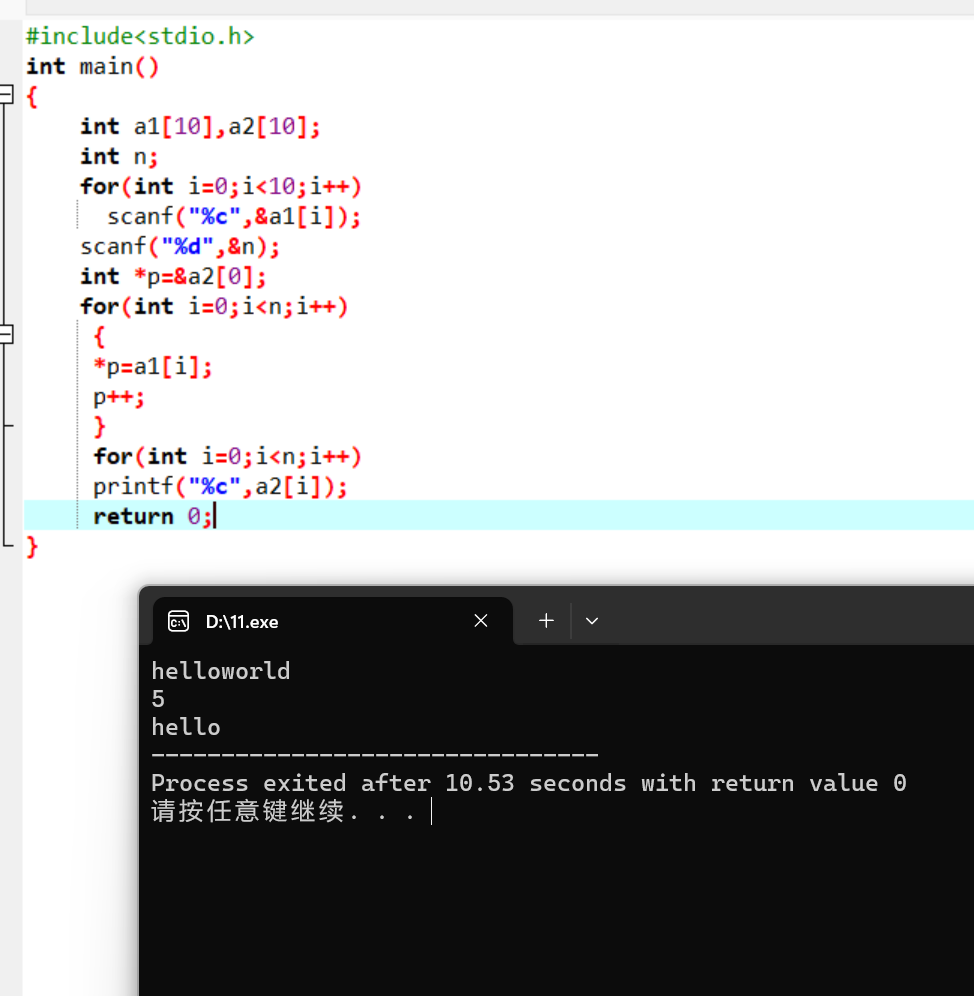Open the terminal tab dropdown chevron
The image size is (974, 996).
pyautogui.click(x=592, y=621)
